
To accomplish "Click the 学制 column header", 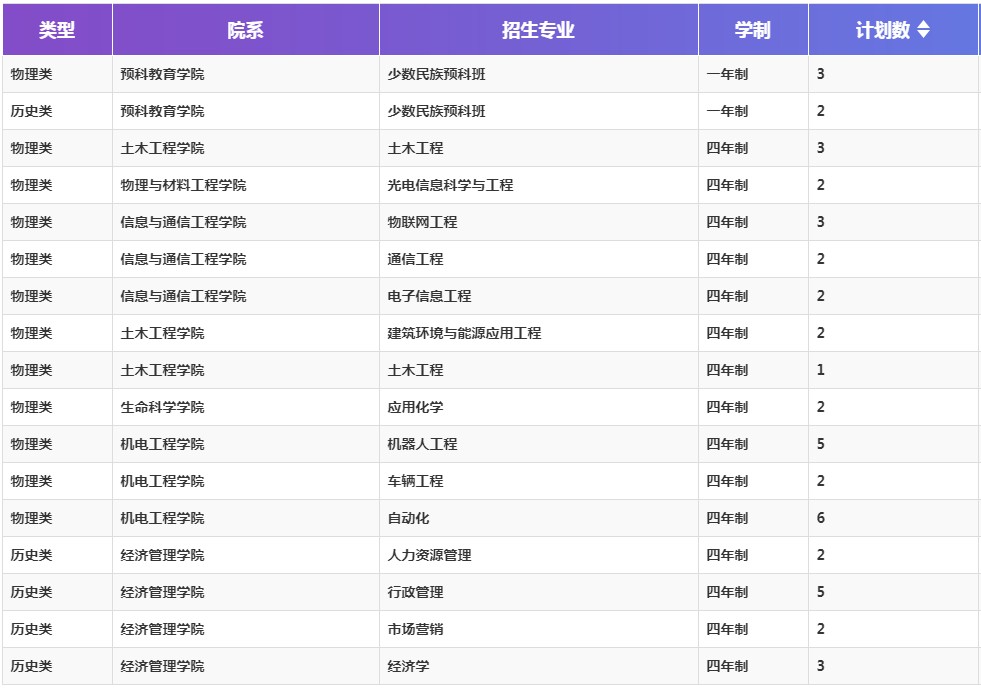I will click(752, 30).
